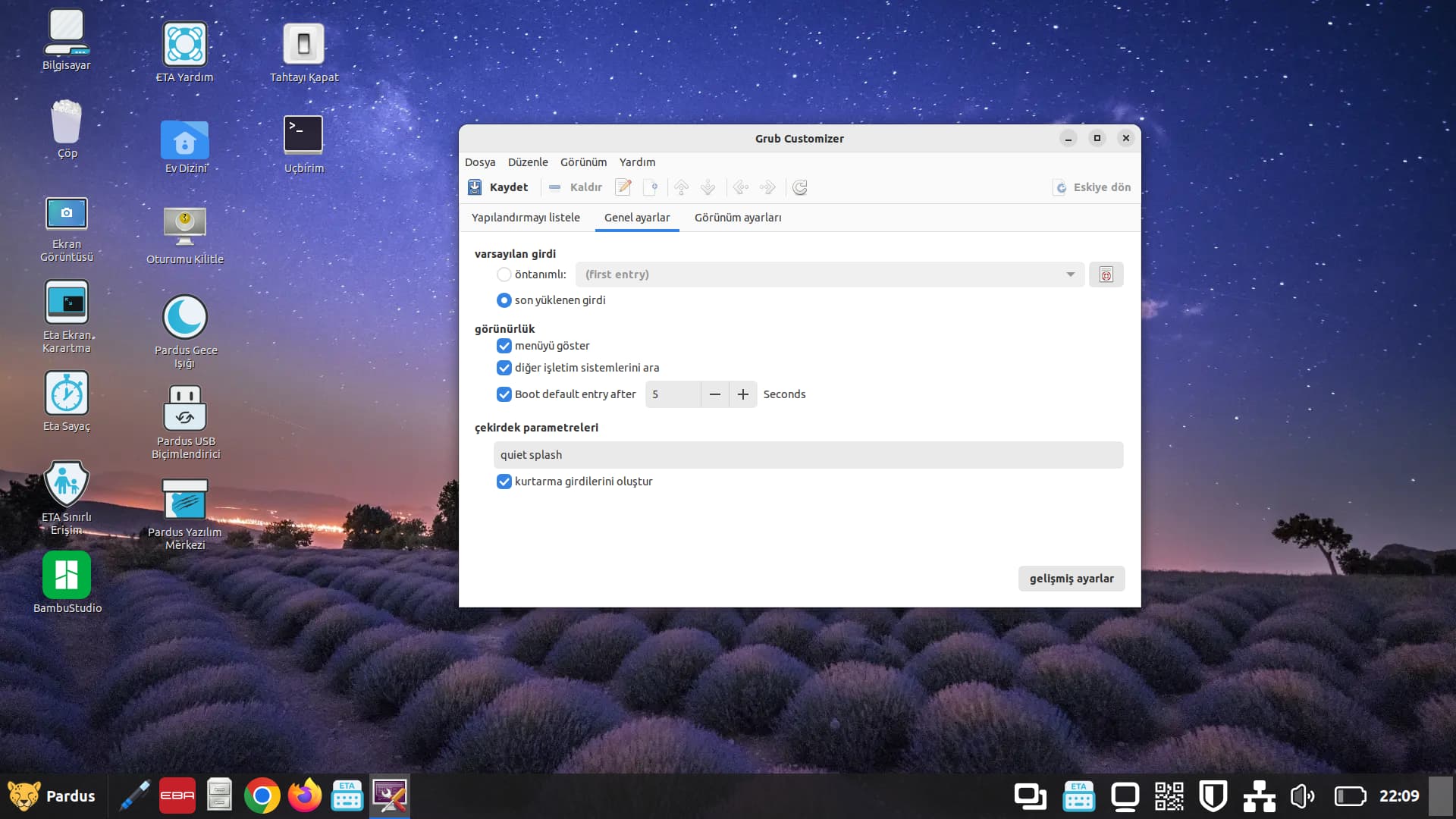
Task: Switch to 'Görünüm ayarları' tab
Action: tap(737, 218)
